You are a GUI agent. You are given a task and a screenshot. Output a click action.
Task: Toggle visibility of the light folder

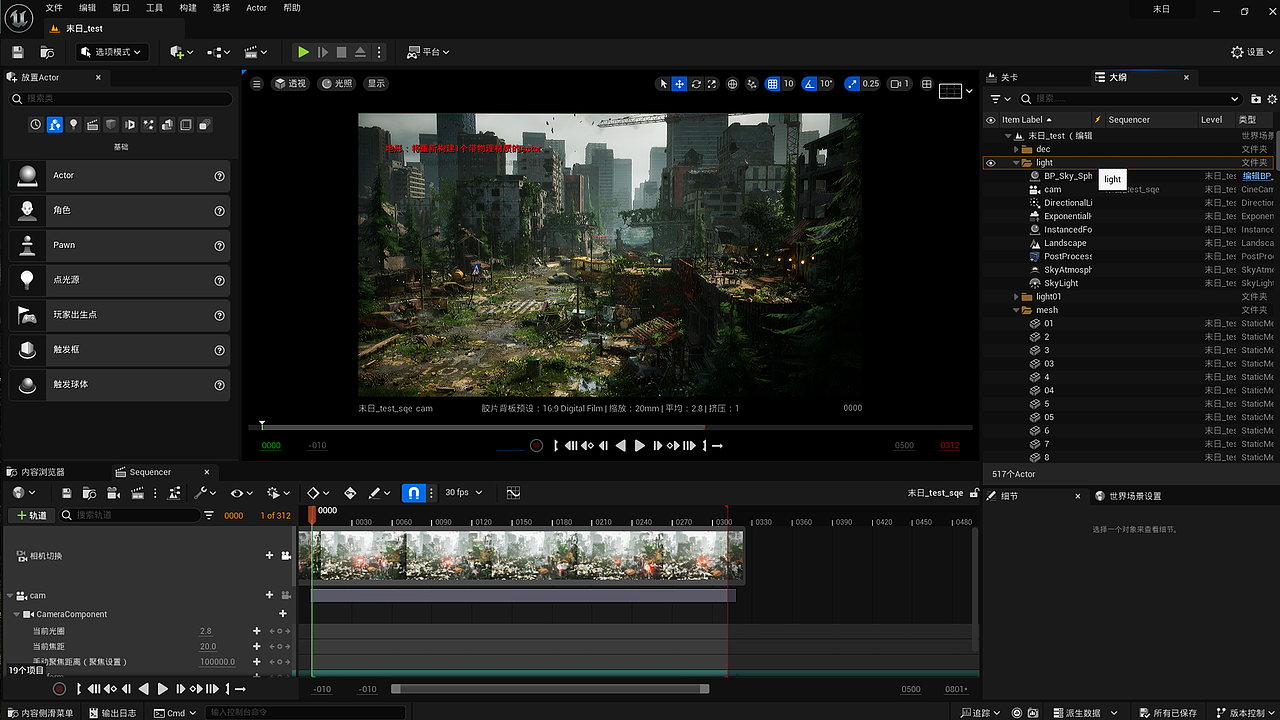coord(991,163)
